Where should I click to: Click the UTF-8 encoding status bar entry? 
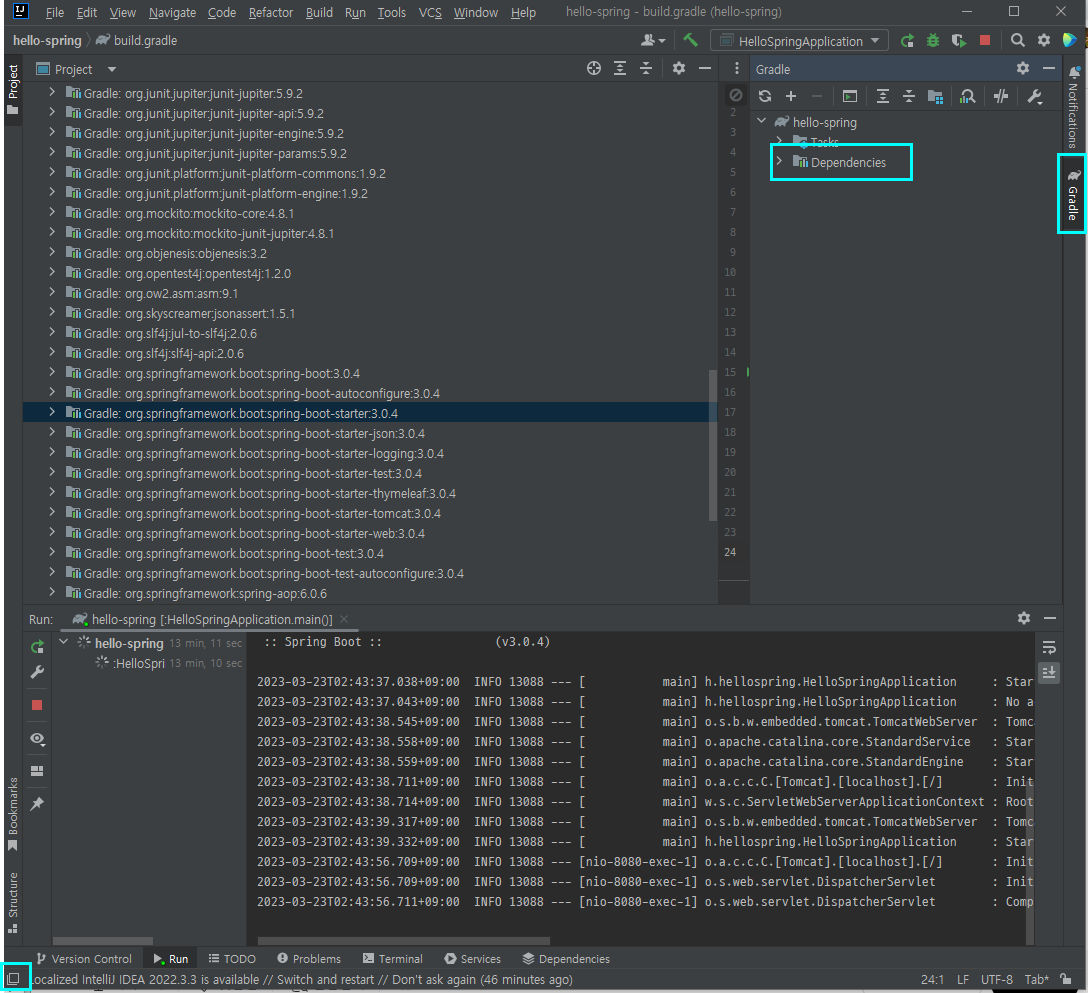(996, 979)
